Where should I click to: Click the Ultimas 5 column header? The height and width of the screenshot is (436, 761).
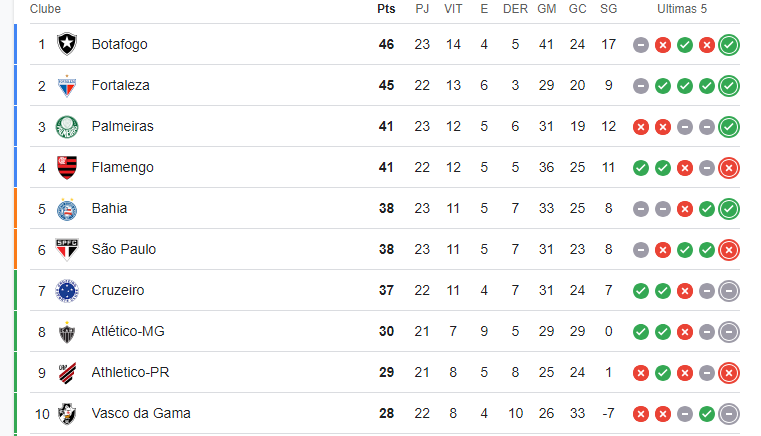tap(682, 9)
